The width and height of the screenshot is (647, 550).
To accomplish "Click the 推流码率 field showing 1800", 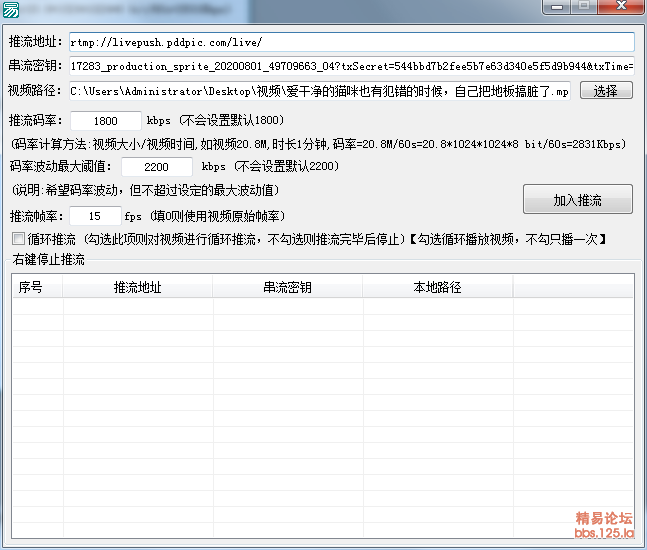I will (106, 120).
